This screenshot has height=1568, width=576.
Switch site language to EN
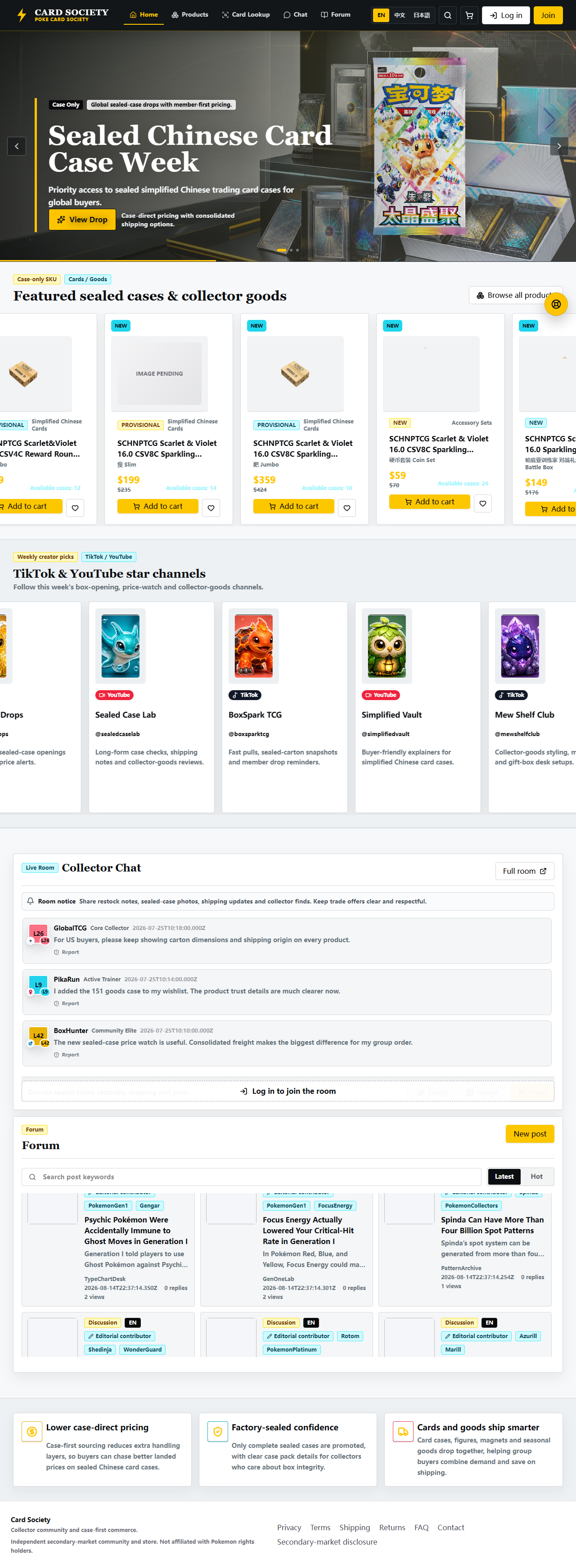pos(381,15)
